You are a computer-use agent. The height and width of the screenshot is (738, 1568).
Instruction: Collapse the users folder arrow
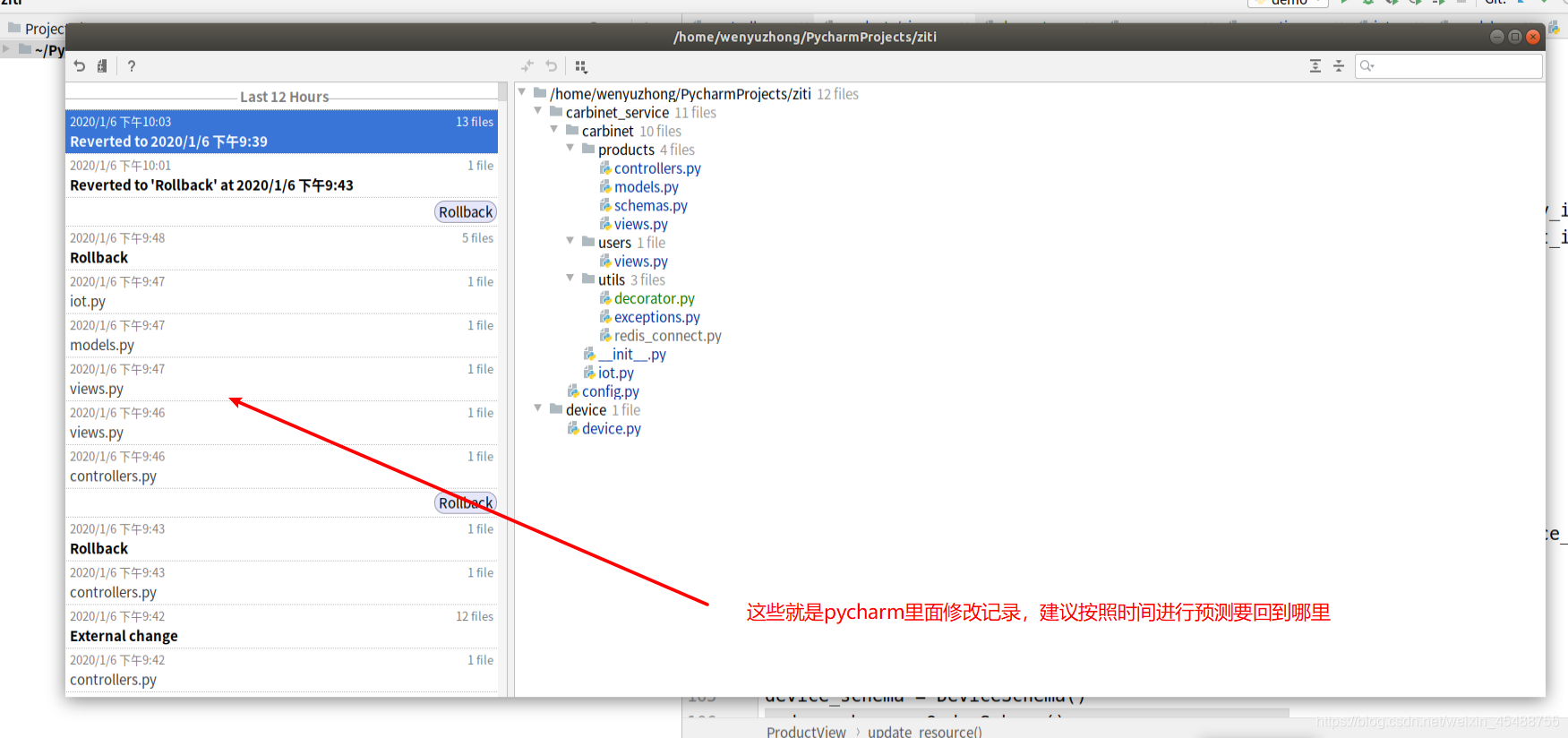click(x=570, y=242)
